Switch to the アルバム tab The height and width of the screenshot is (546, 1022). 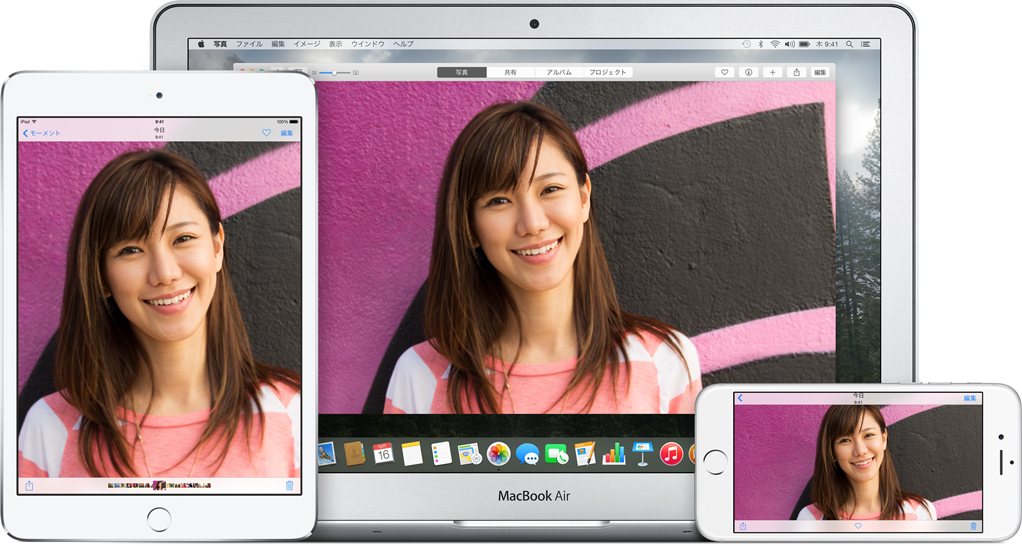pyautogui.click(x=559, y=73)
